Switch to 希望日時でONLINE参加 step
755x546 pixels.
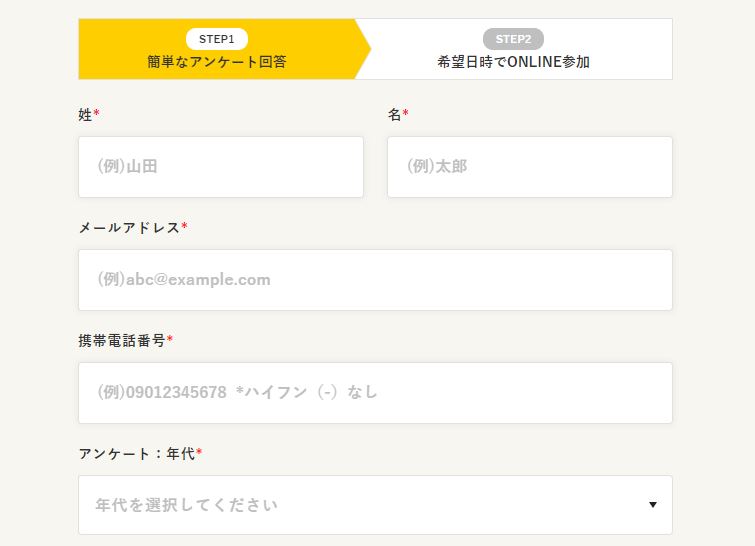point(513,62)
